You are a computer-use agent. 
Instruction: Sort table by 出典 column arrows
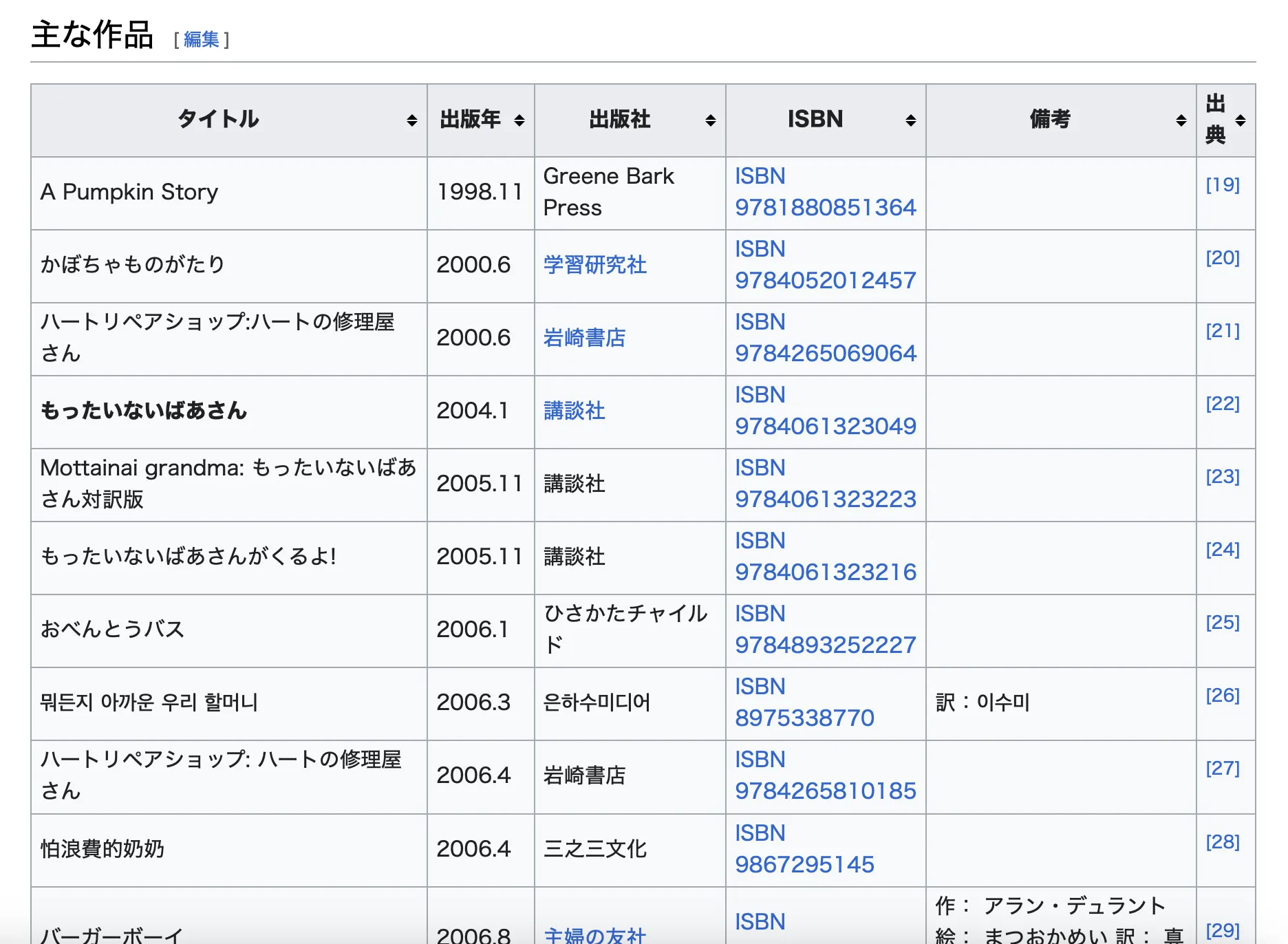1241,120
